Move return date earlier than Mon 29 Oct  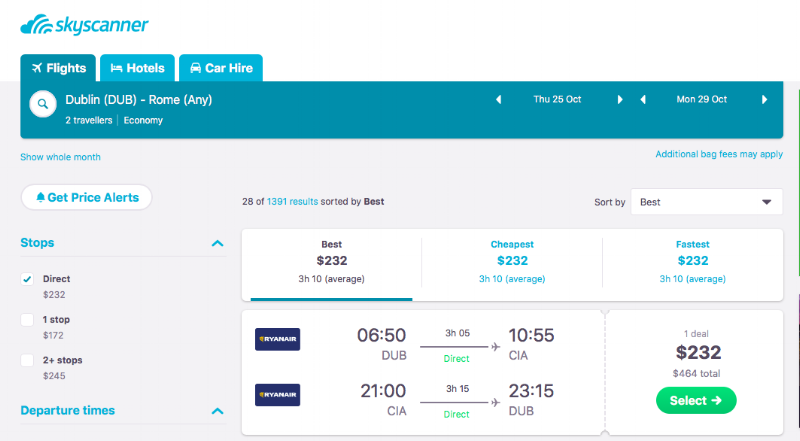click(x=643, y=100)
